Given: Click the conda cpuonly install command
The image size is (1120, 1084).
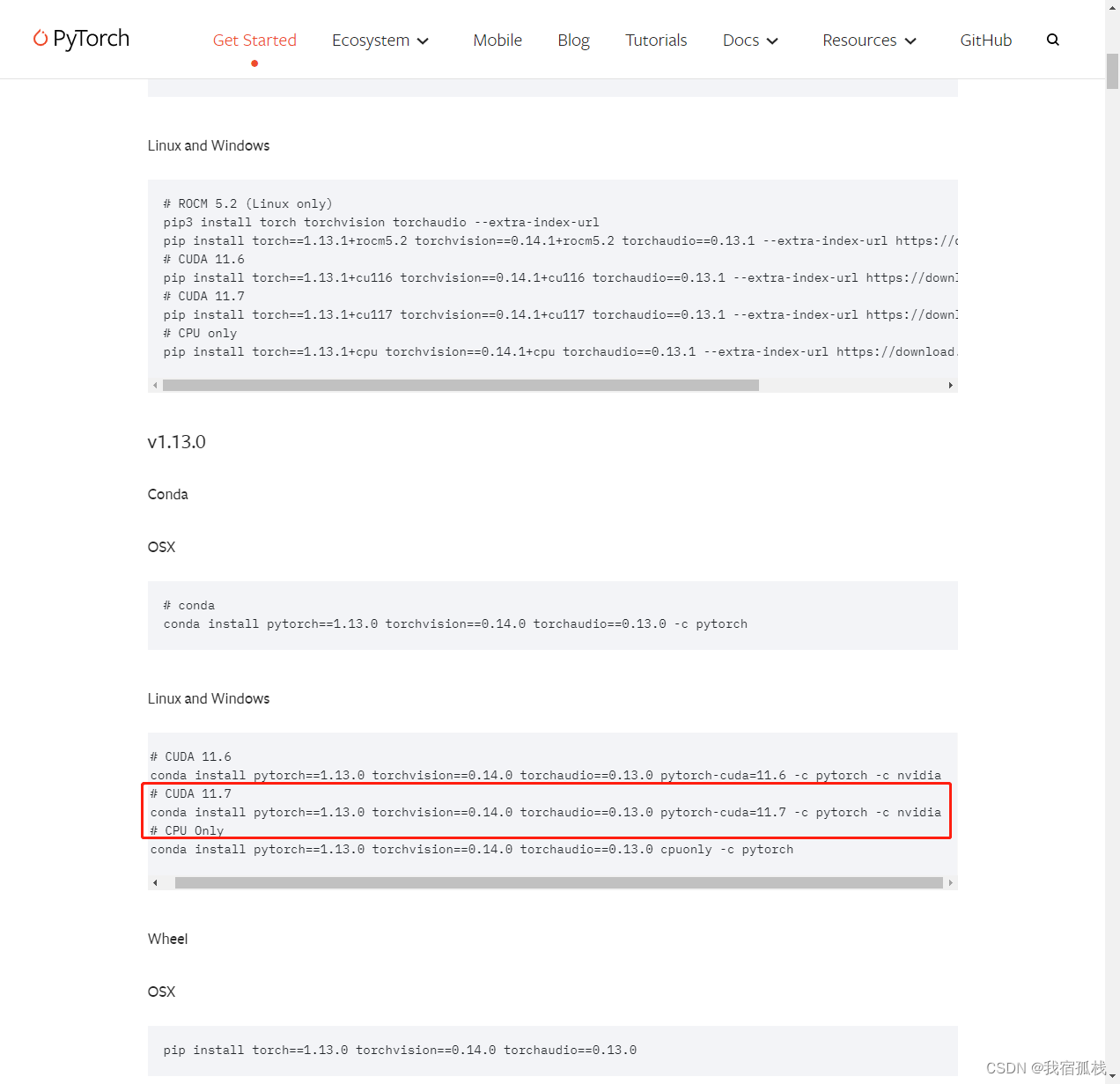Looking at the screenshot, I should pyautogui.click(x=472, y=849).
